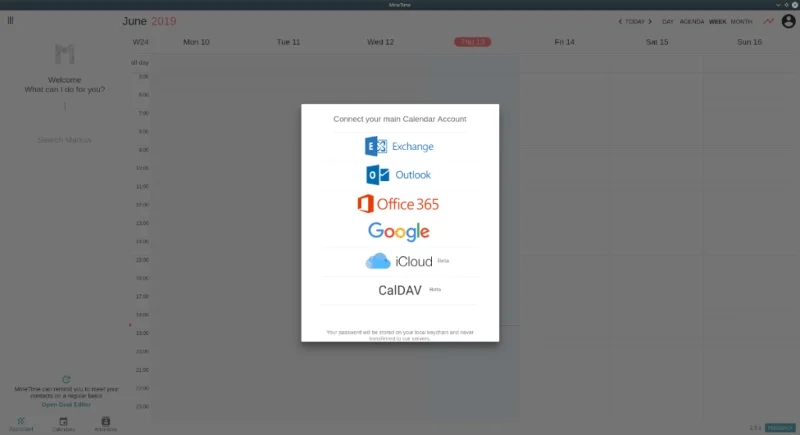This screenshot has width=800, height=435.
Task: Select the Tue 11 day header
Action: [288, 42]
